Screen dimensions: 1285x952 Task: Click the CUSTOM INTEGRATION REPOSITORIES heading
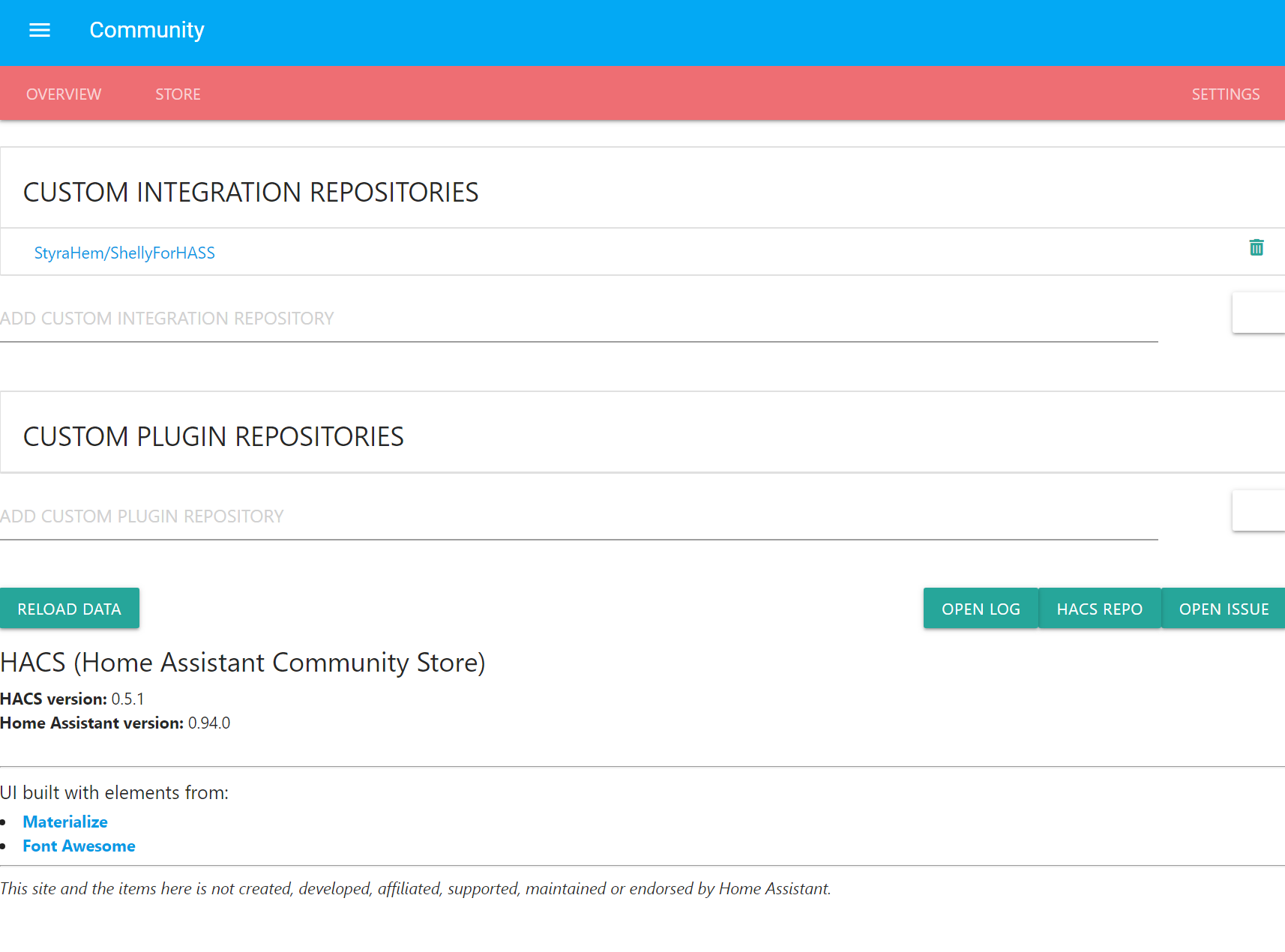tap(251, 192)
